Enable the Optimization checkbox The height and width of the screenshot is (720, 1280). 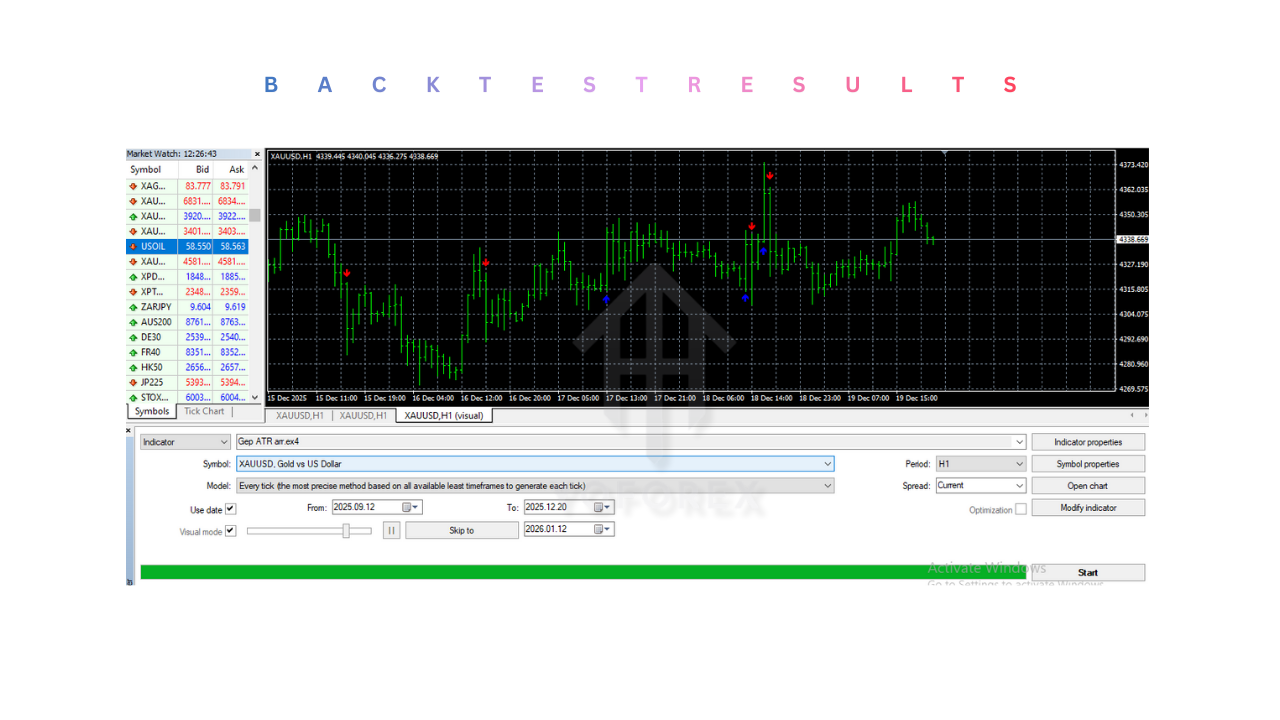[1020, 508]
